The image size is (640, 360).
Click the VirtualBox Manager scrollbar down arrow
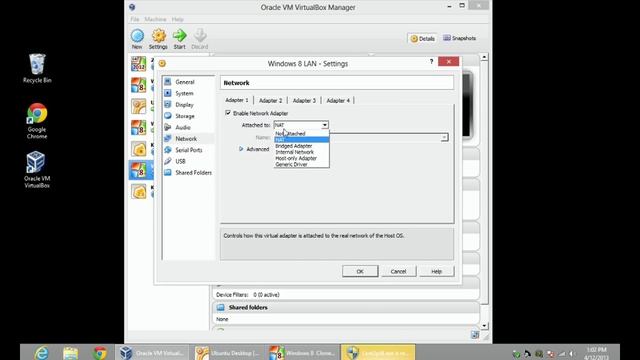pyautogui.click(x=484, y=326)
